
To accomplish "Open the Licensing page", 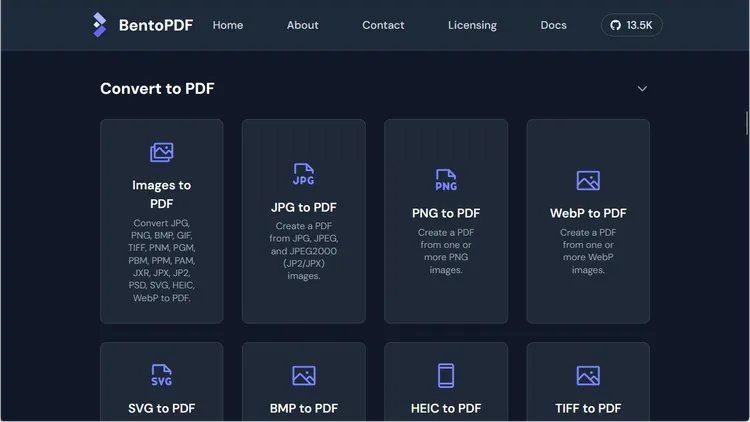I will pyautogui.click(x=472, y=25).
